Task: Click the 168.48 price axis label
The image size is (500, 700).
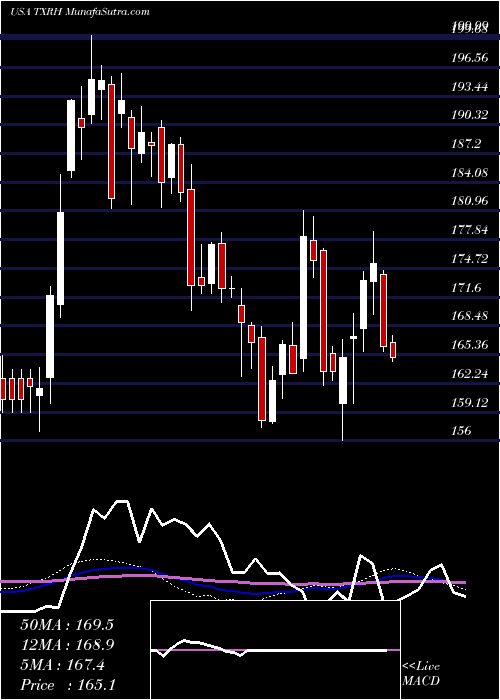Action: [x=470, y=316]
